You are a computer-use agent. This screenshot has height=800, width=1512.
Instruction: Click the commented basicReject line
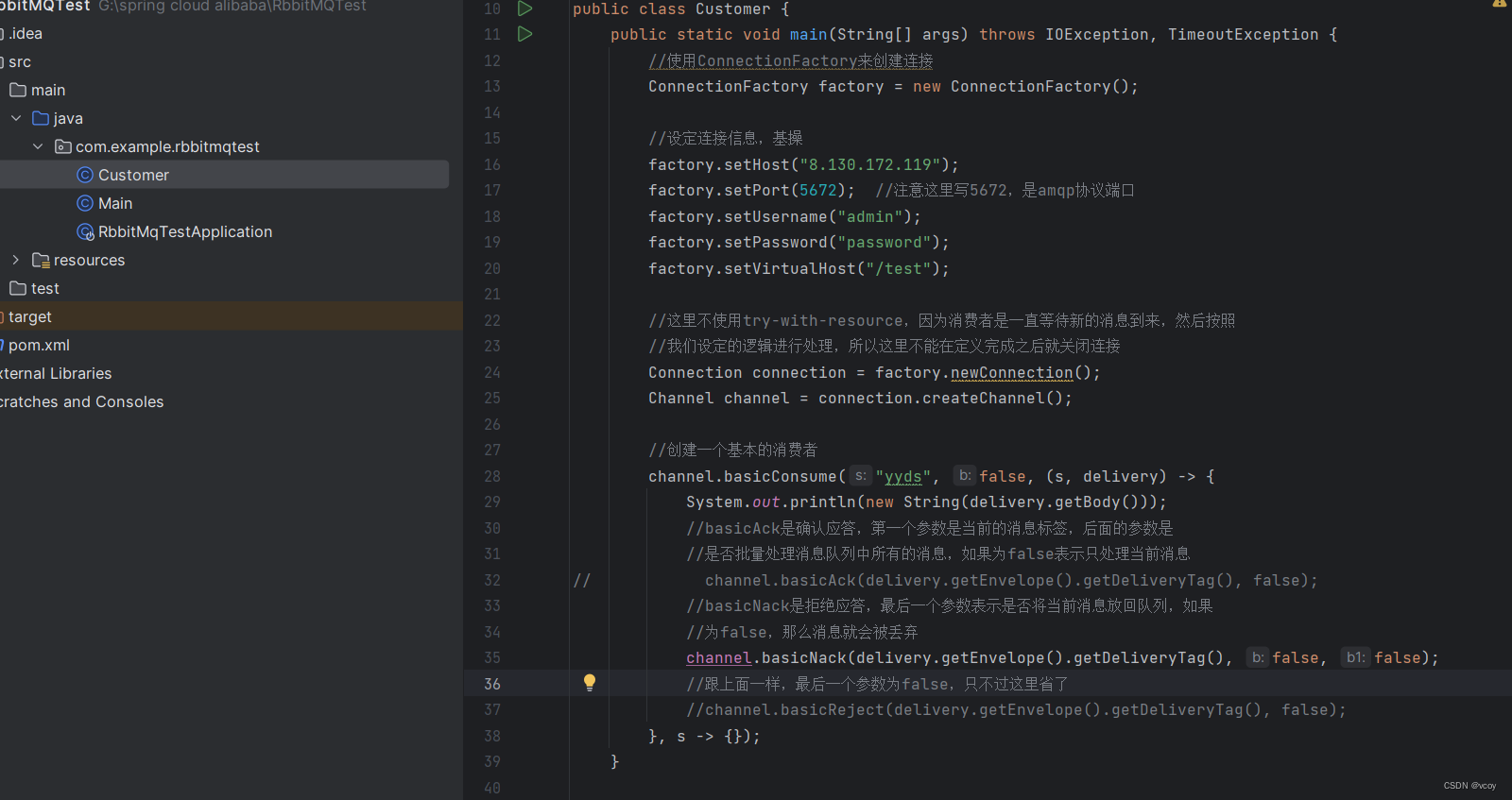1016,709
